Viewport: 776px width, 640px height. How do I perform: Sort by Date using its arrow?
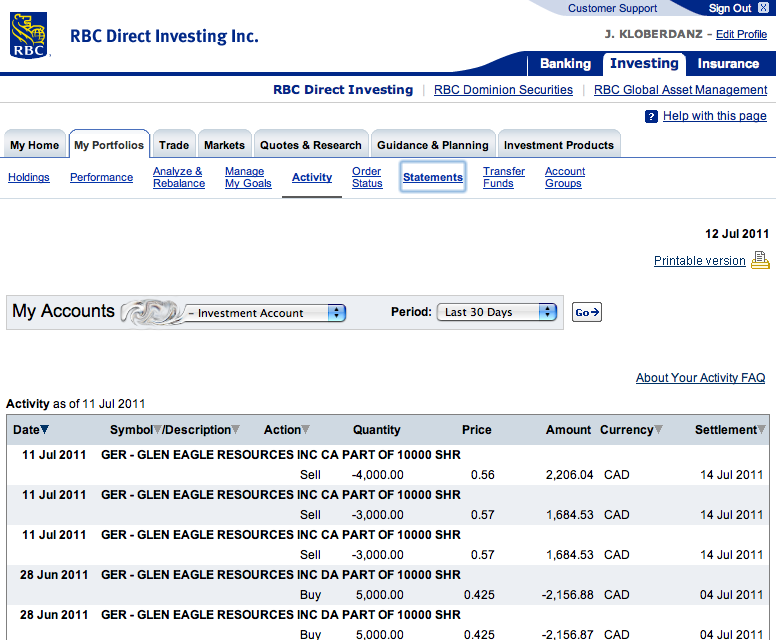coord(45,429)
